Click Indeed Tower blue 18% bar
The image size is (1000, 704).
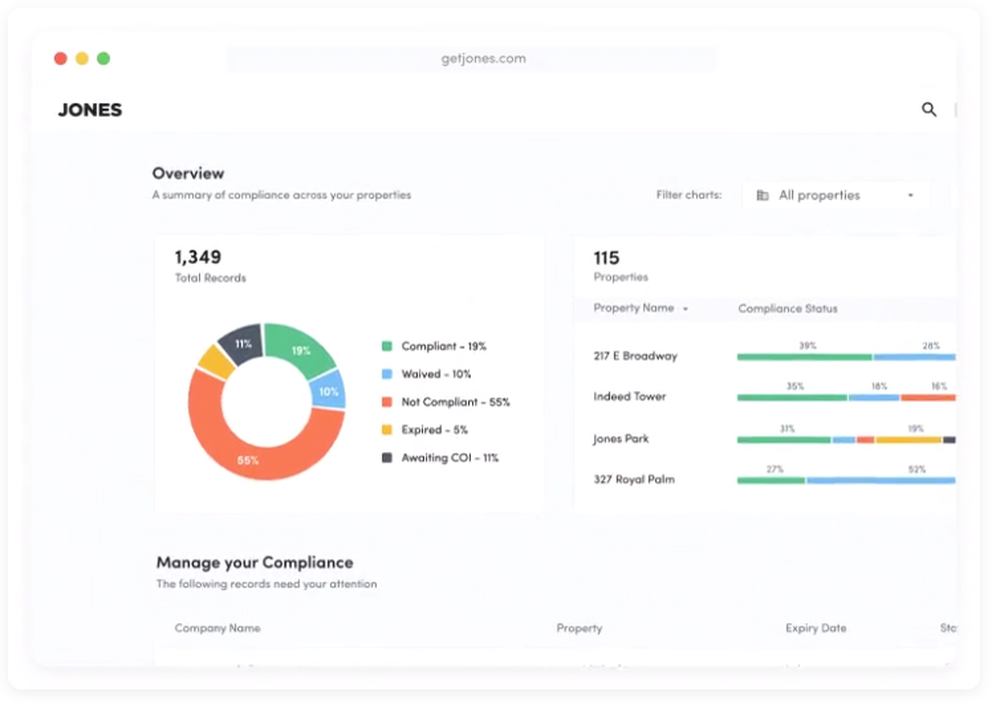click(874, 398)
